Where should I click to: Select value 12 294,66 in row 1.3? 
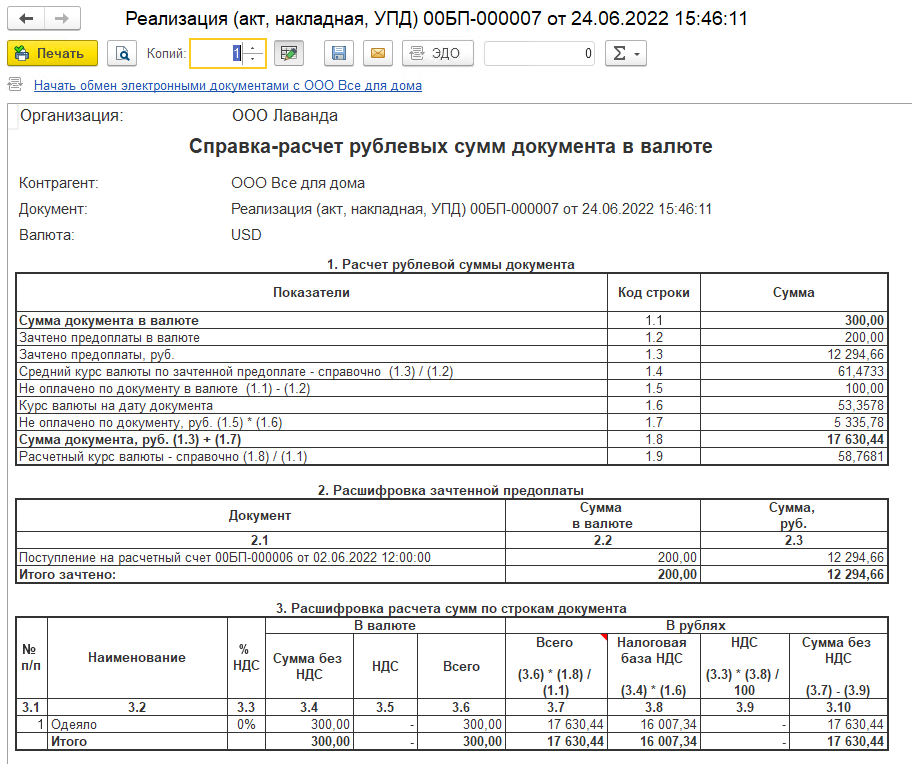pyautogui.click(x=856, y=354)
